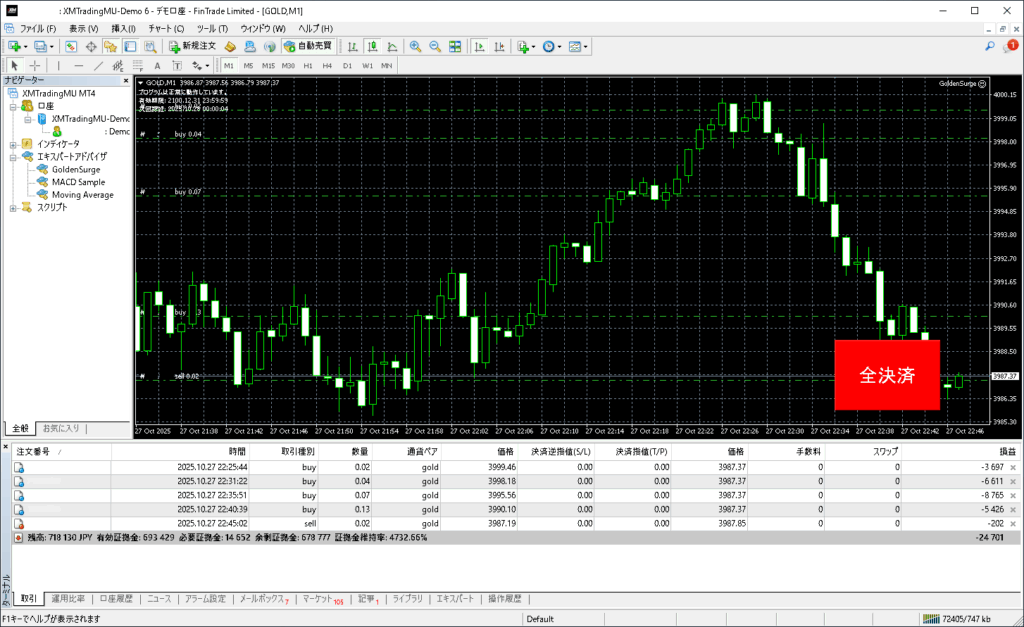Image resolution: width=1024 pixels, height=627 pixels.
Task: Open the chart template dropdown arrow
Action: pyautogui.click(x=586, y=47)
